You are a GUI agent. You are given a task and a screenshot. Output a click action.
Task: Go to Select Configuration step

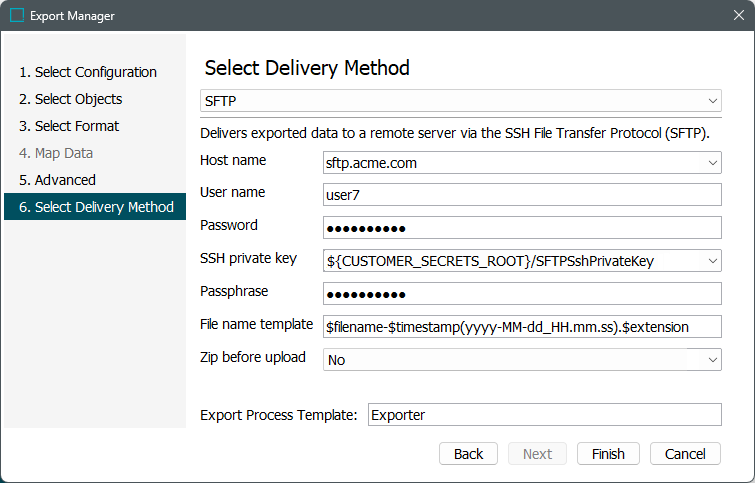pyautogui.click(x=88, y=72)
